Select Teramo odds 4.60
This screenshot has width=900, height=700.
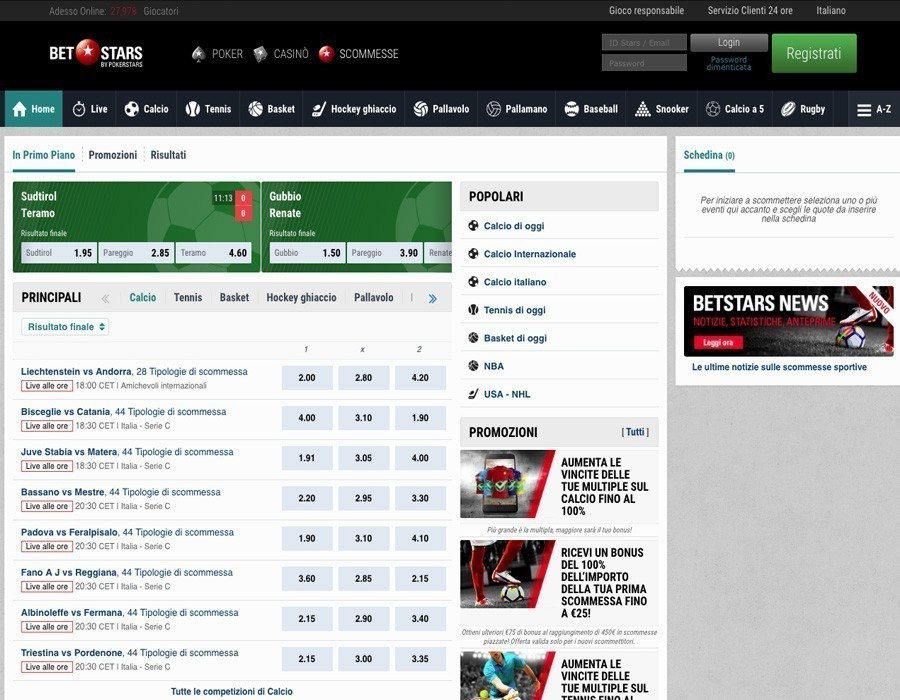(x=214, y=253)
